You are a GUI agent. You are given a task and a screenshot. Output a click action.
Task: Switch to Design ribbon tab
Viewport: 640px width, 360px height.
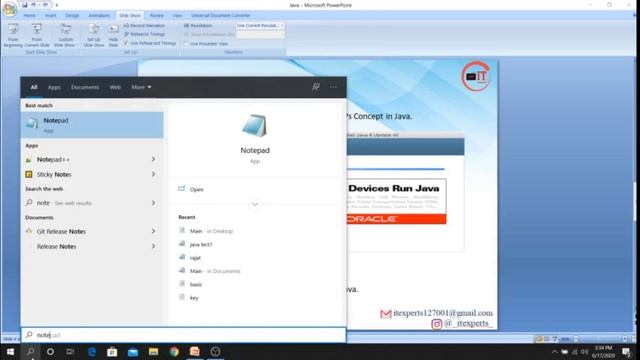point(72,16)
